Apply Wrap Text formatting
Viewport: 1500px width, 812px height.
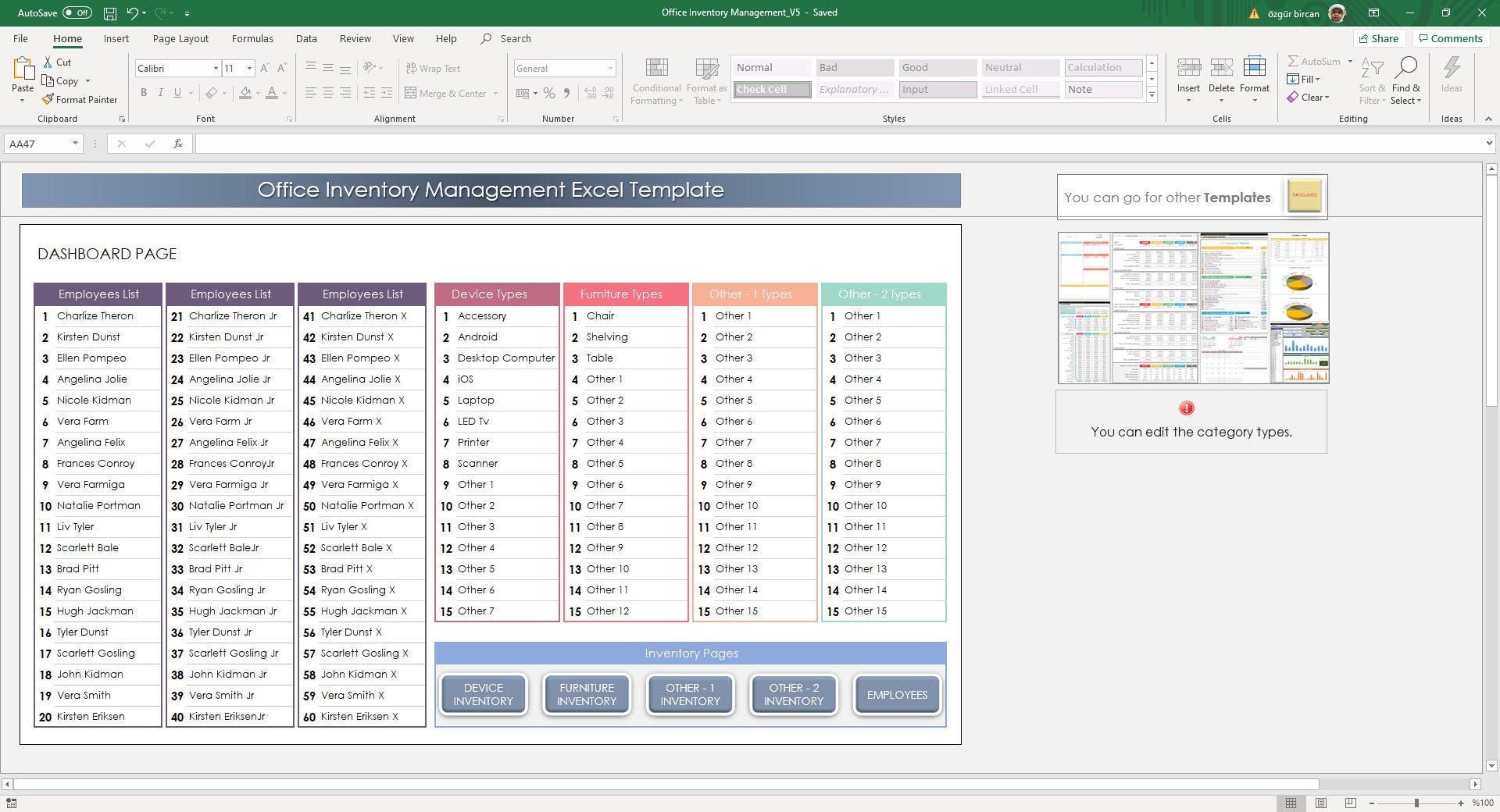coord(433,68)
